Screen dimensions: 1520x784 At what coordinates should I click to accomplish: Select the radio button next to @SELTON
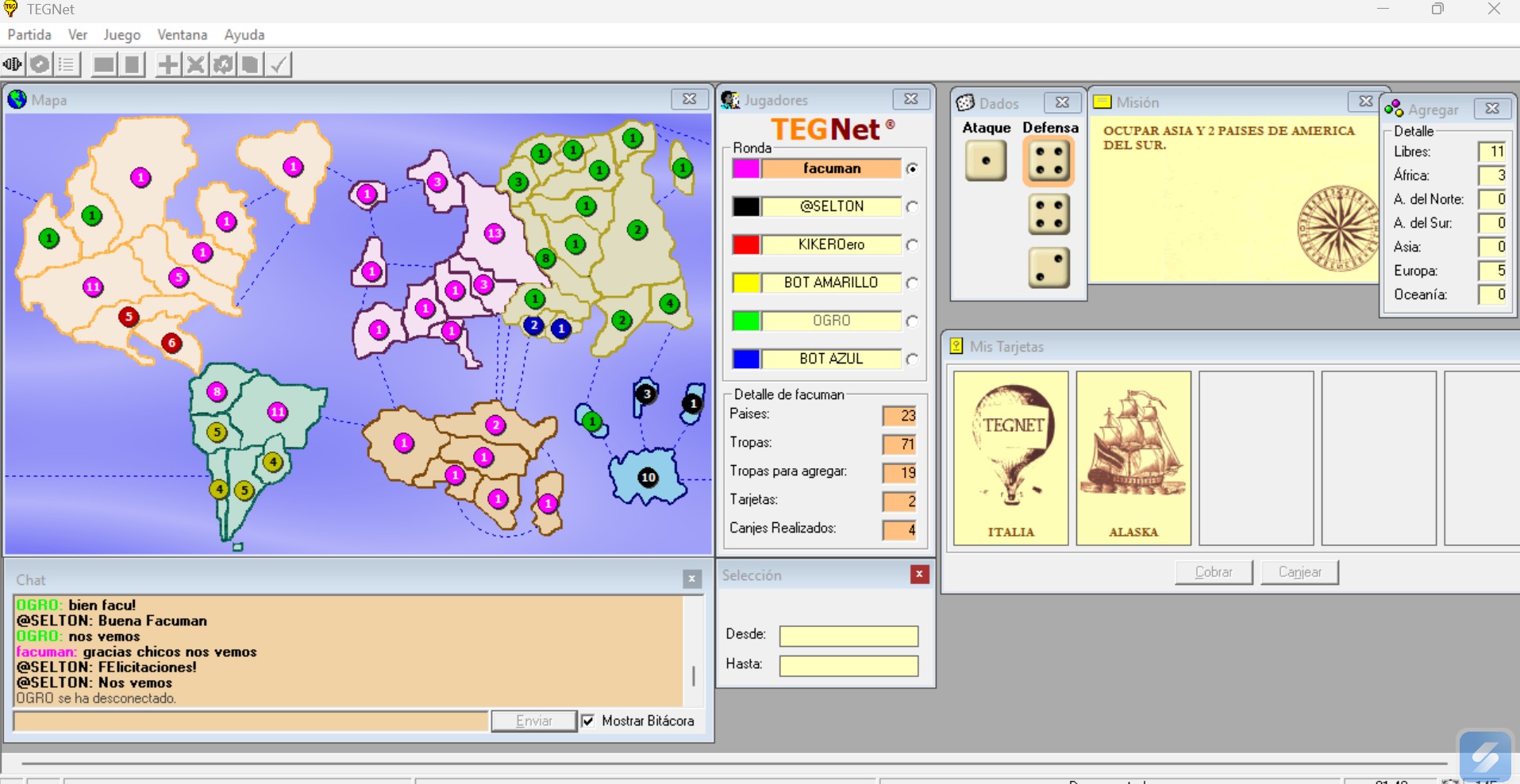coord(912,207)
